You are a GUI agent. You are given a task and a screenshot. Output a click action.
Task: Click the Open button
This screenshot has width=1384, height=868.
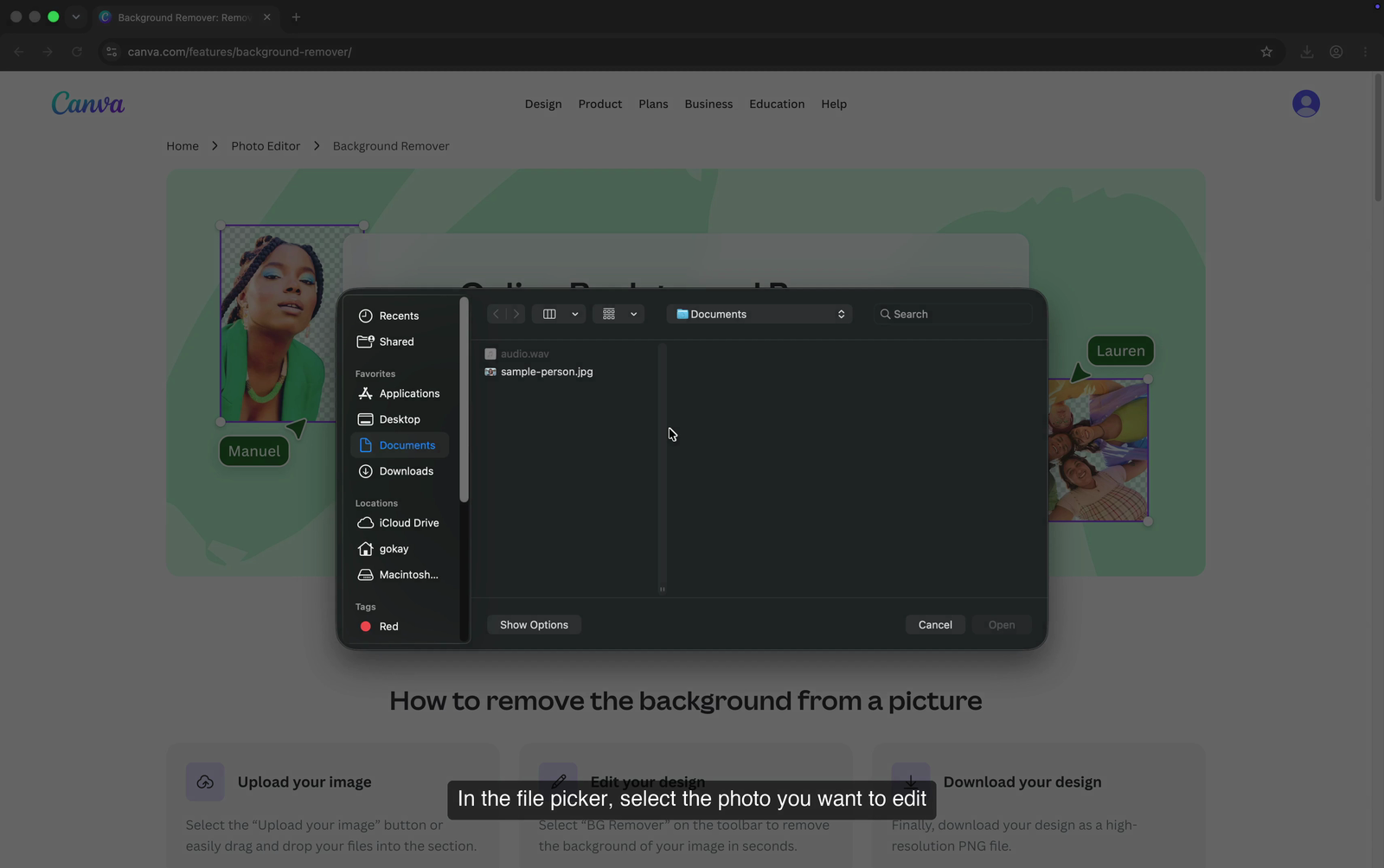[x=1002, y=625]
